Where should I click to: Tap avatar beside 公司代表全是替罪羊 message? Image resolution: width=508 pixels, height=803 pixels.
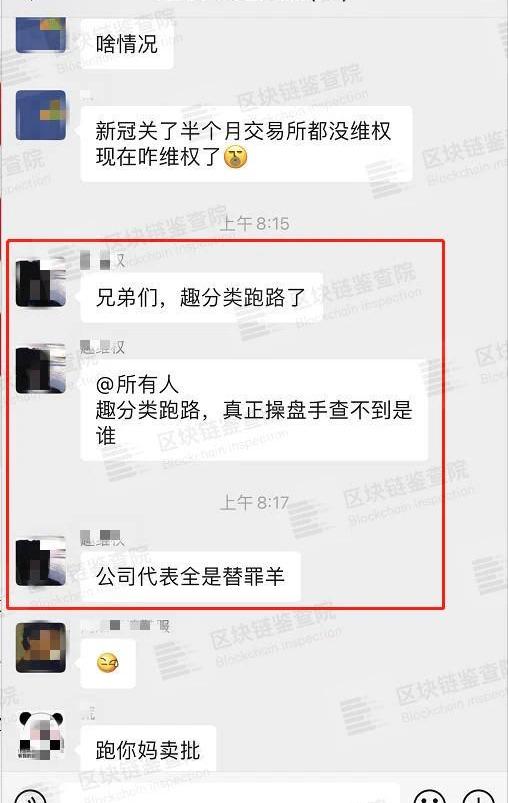(40, 561)
